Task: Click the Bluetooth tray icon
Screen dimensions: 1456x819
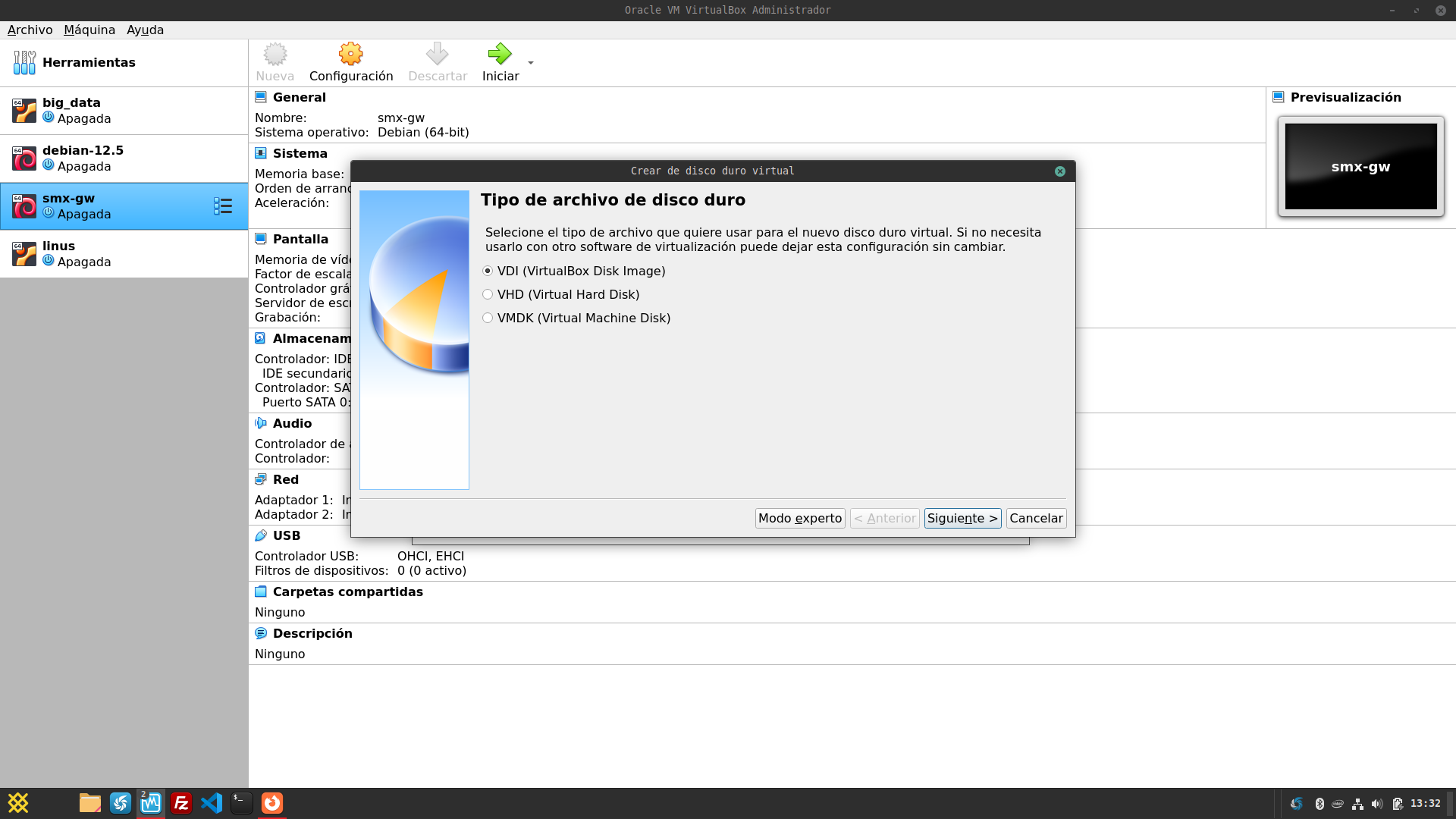Action: point(1319,804)
